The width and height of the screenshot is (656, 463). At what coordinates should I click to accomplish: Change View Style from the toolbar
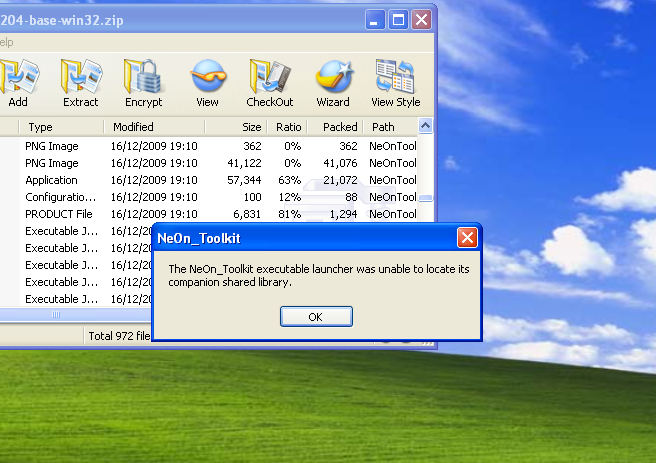coord(395,84)
